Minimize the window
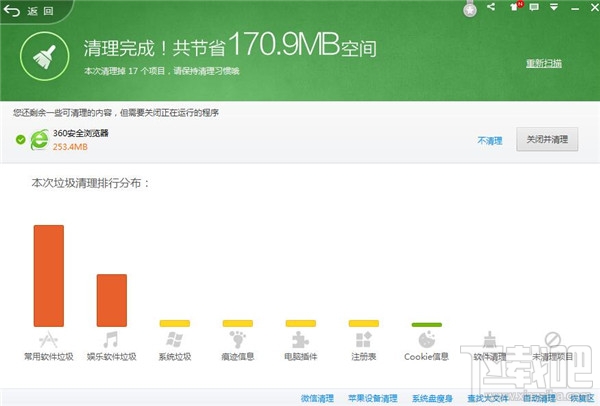Image resolution: width=600 pixels, height=406 pixels. (575, 8)
